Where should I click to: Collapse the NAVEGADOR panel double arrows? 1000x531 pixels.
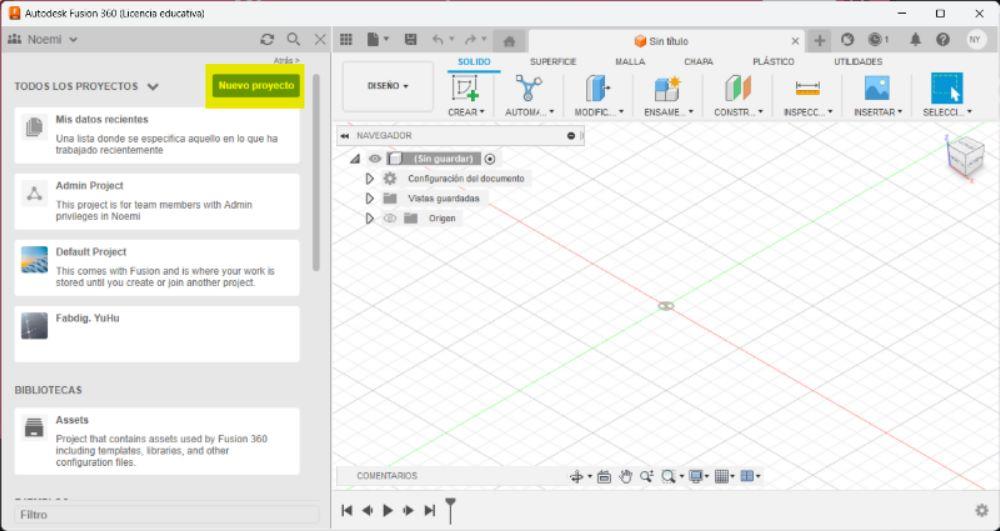pos(344,136)
